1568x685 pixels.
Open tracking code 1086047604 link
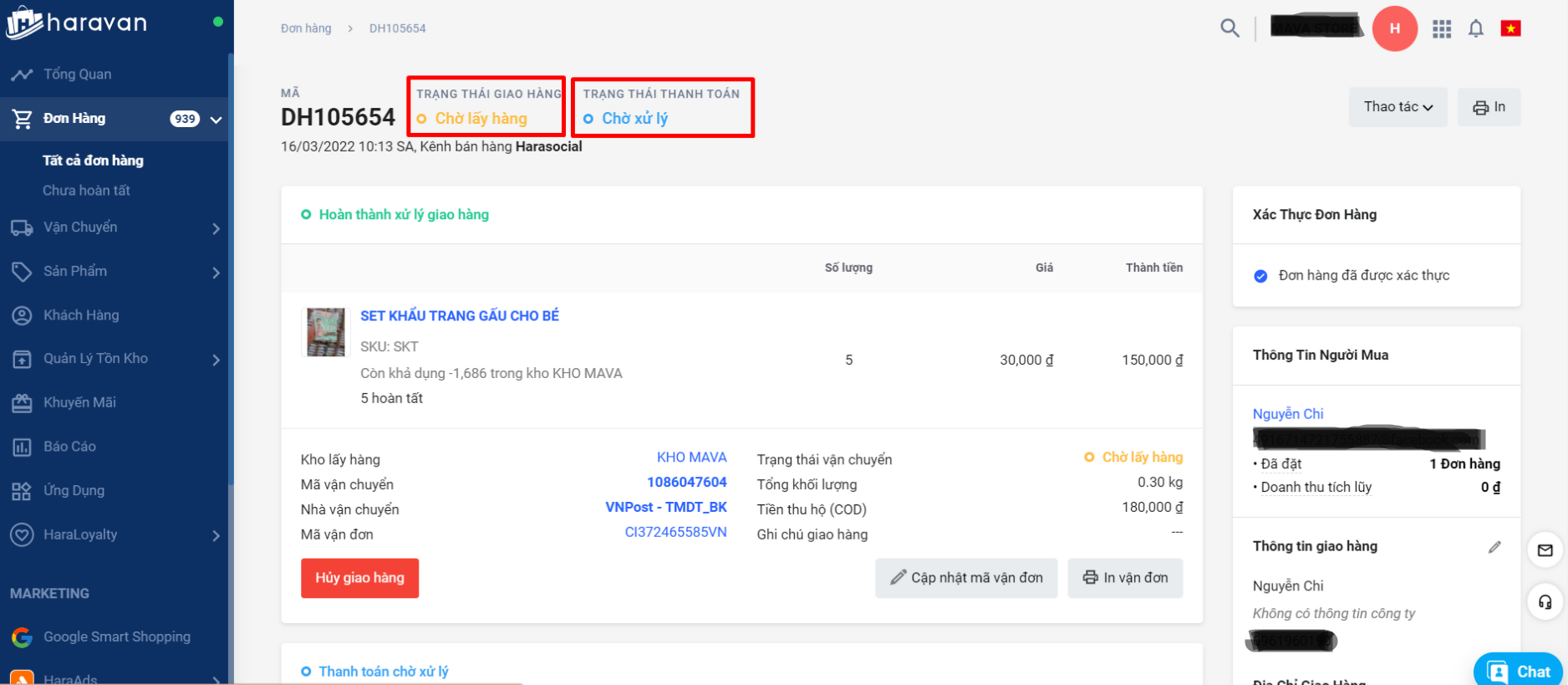[x=687, y=483]
